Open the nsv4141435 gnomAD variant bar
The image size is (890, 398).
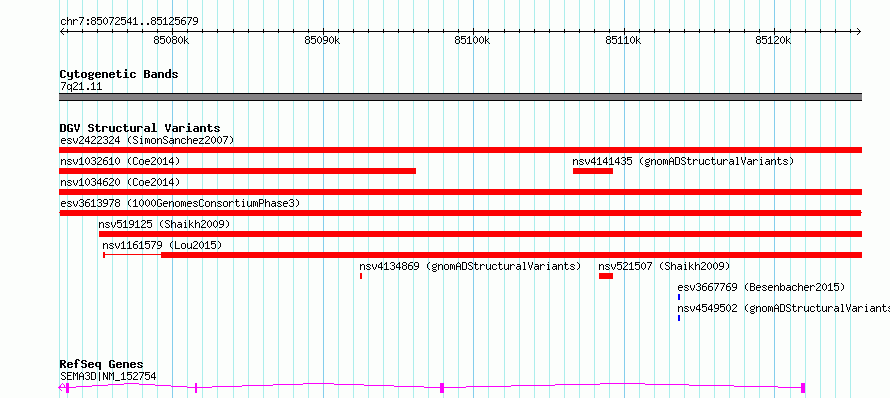[x=593, y=171]
